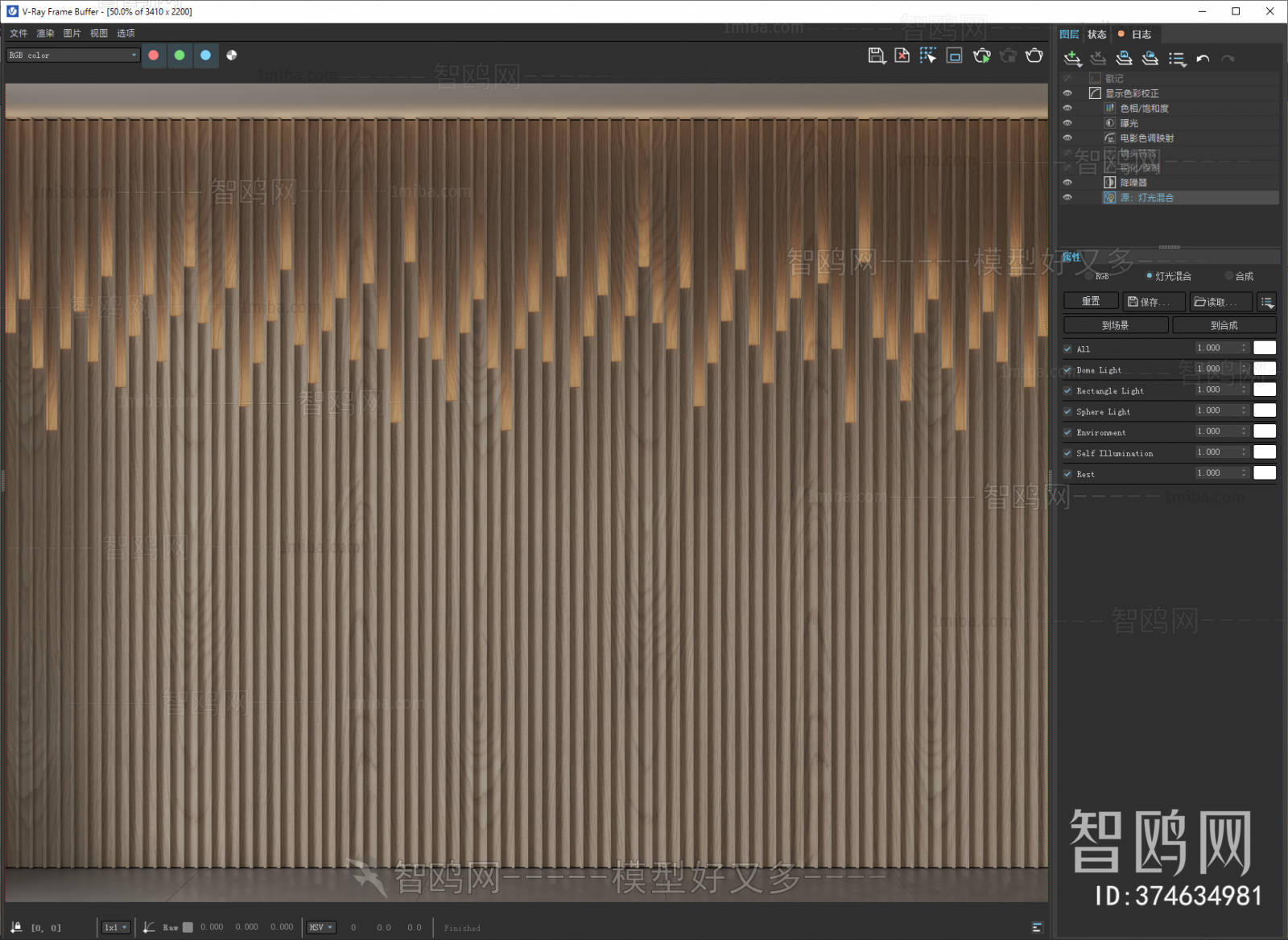
Task: Open the 图片 image menu
Action: point(72,33)
